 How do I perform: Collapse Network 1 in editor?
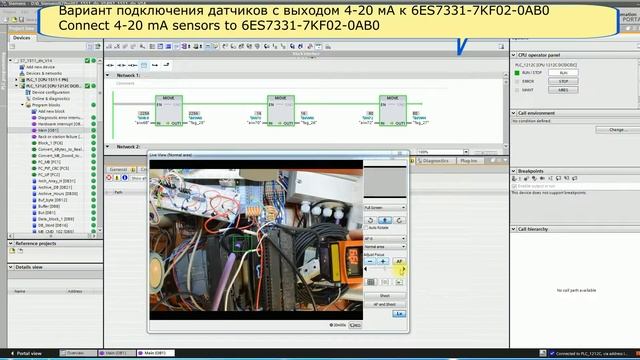(108, 75)
